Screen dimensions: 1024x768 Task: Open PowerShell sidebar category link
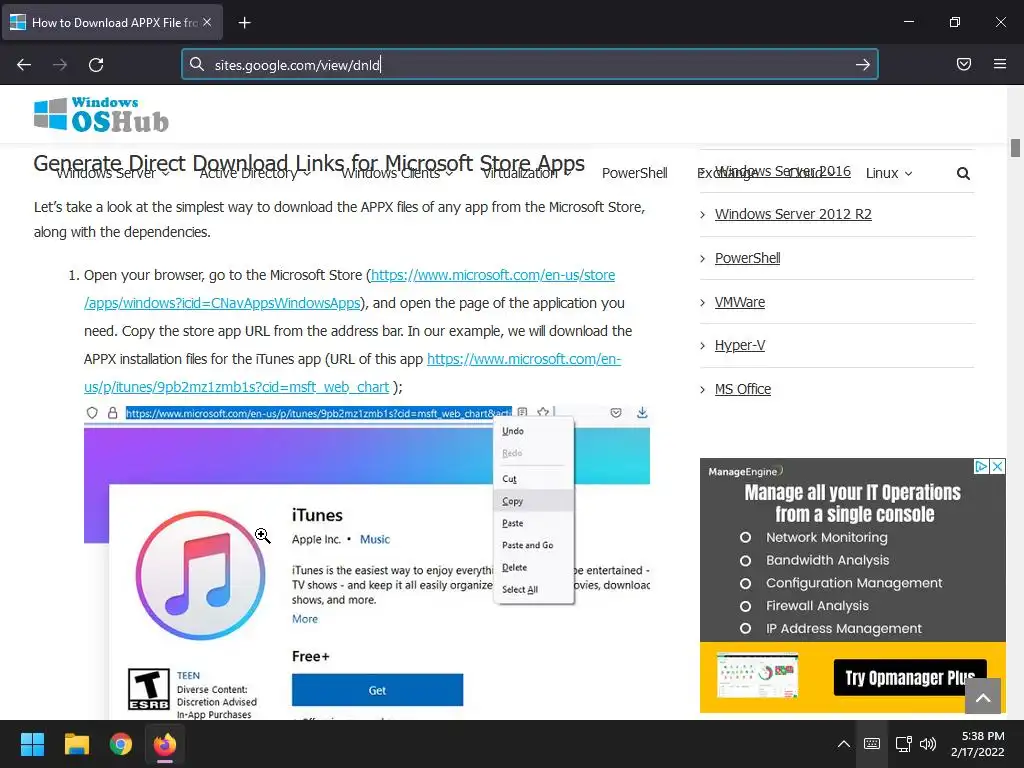(747, 258)
